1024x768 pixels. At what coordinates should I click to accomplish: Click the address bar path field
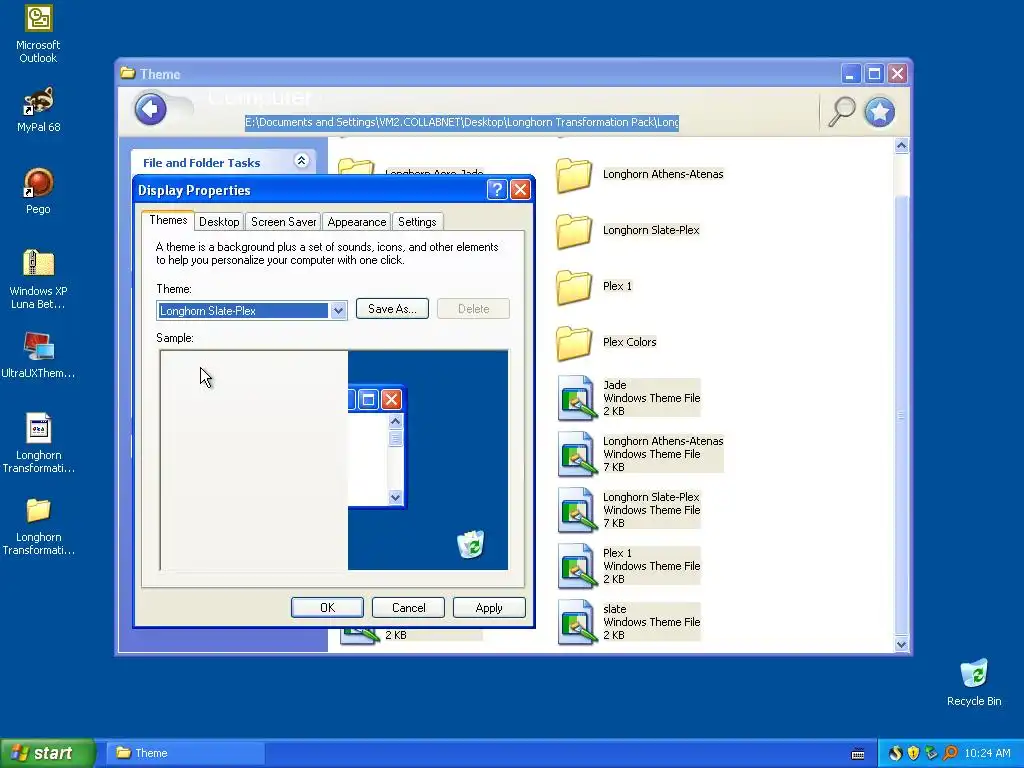point(462,122)
